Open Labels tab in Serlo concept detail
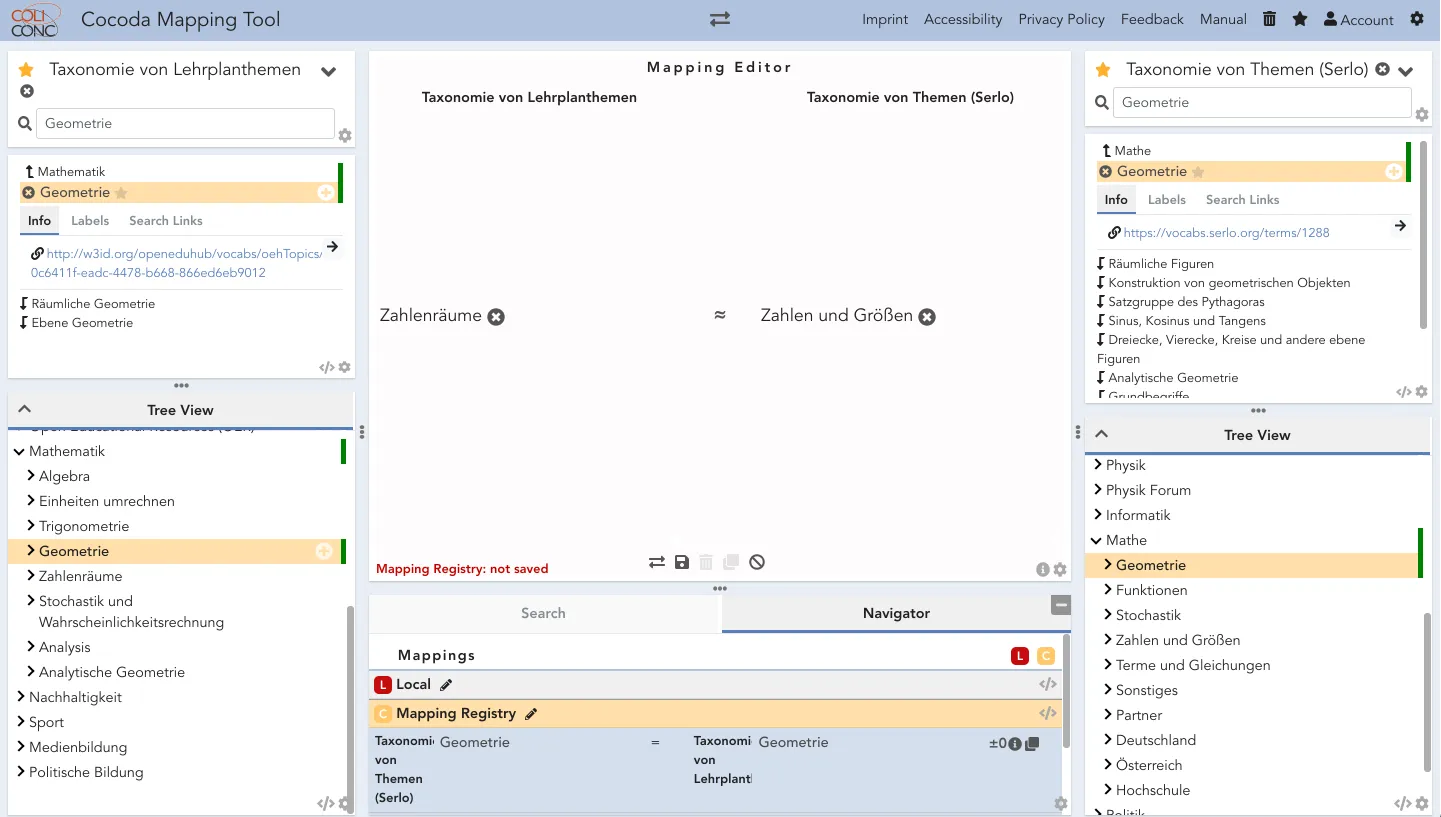The width and height of the screenshot is (1441, 817). pyautogui.click(x=1167, y=200)
